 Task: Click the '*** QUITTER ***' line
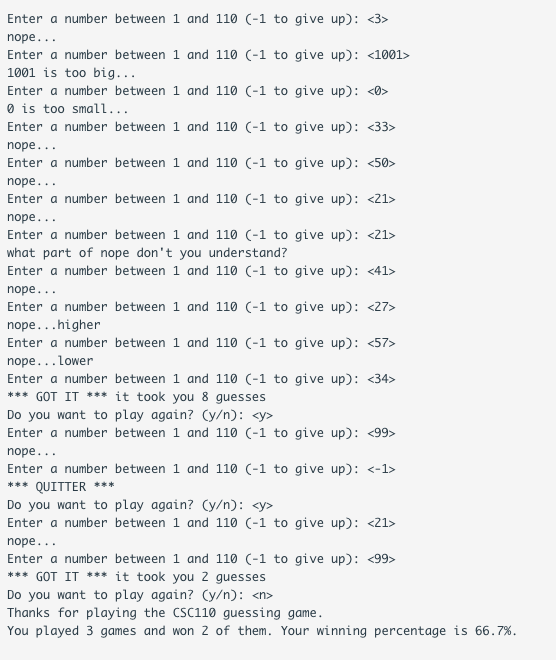point(60,487)
